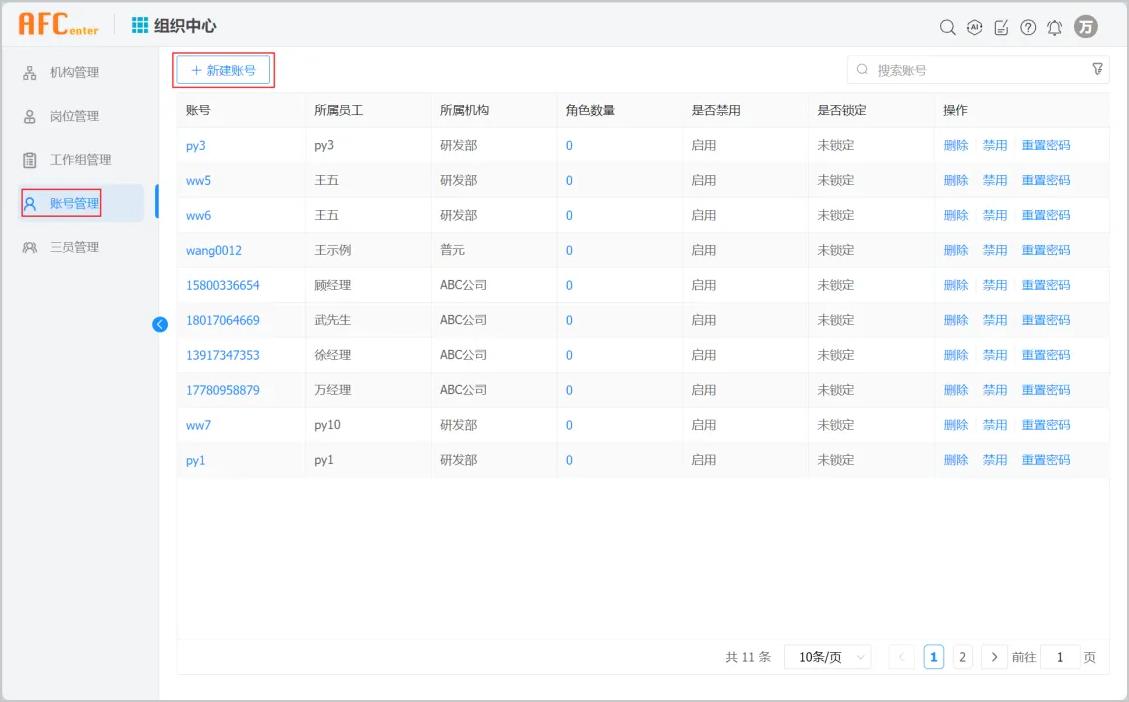Open the 10条/页 page size dropdown
This screenshot has height=702, width=1129.
[827, 657]
